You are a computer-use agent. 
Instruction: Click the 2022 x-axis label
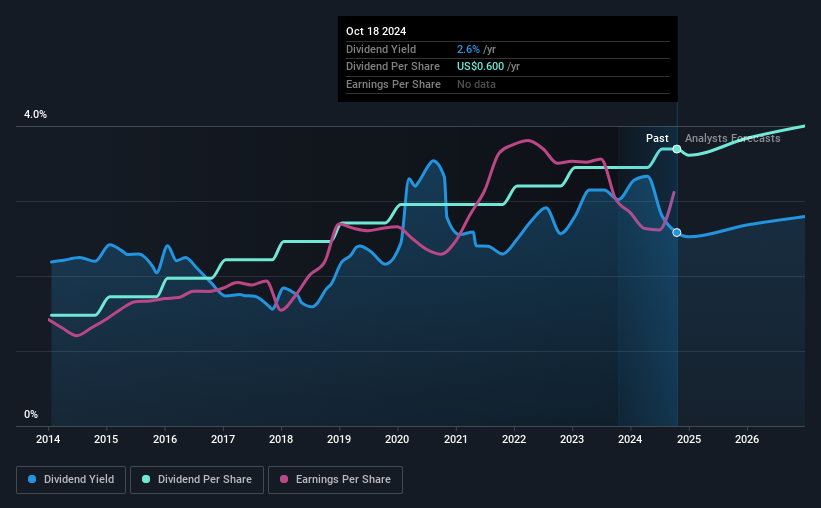(514, 439)
